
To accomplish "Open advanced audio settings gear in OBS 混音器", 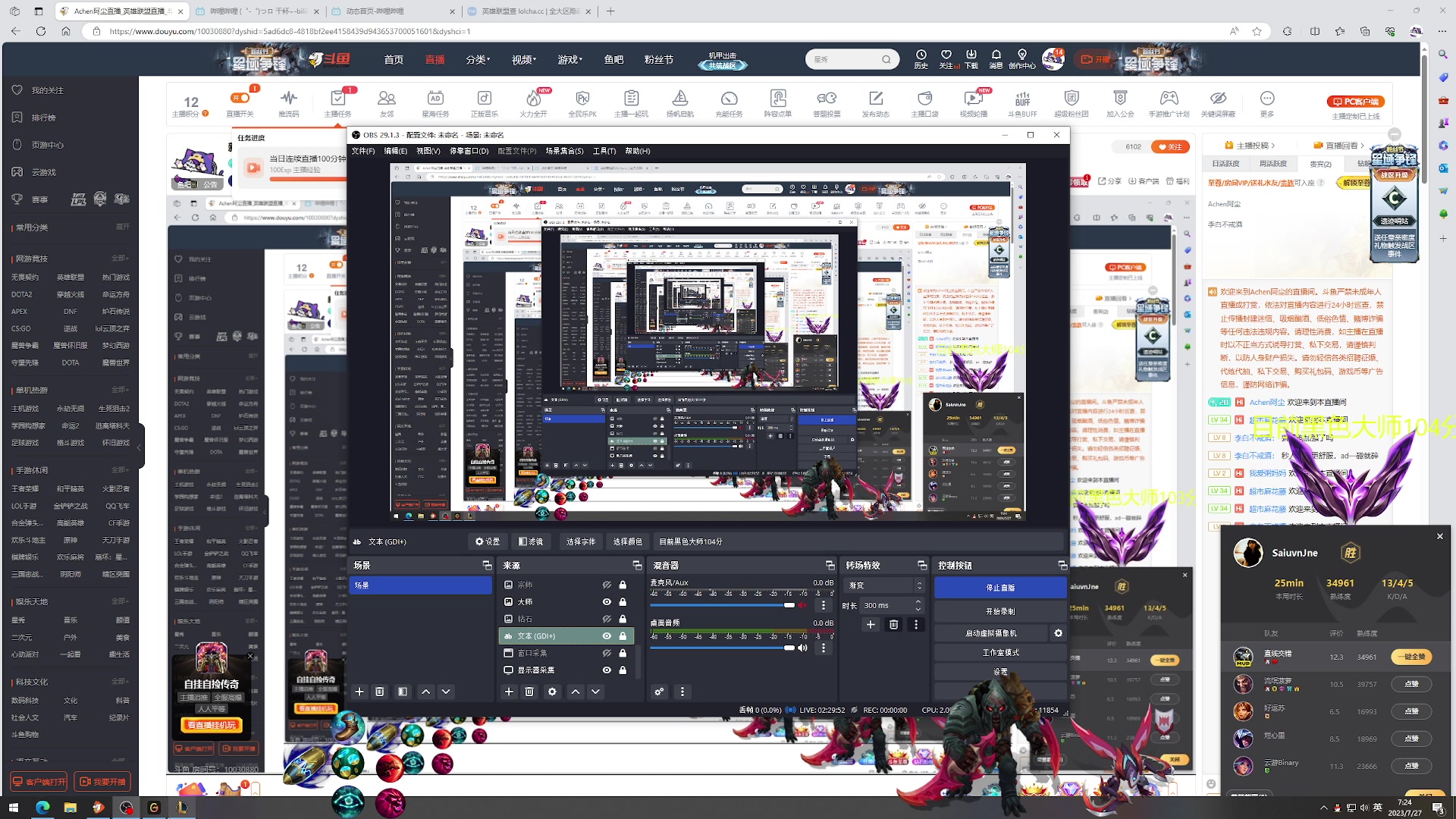I will click(659, 692).
